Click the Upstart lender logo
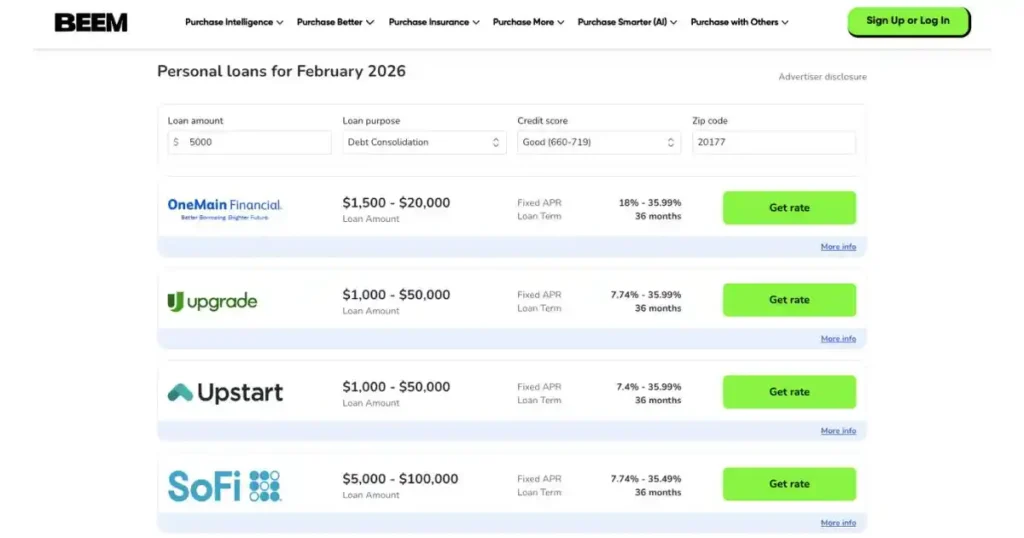Screen dimensions: 1024x538 225,393
